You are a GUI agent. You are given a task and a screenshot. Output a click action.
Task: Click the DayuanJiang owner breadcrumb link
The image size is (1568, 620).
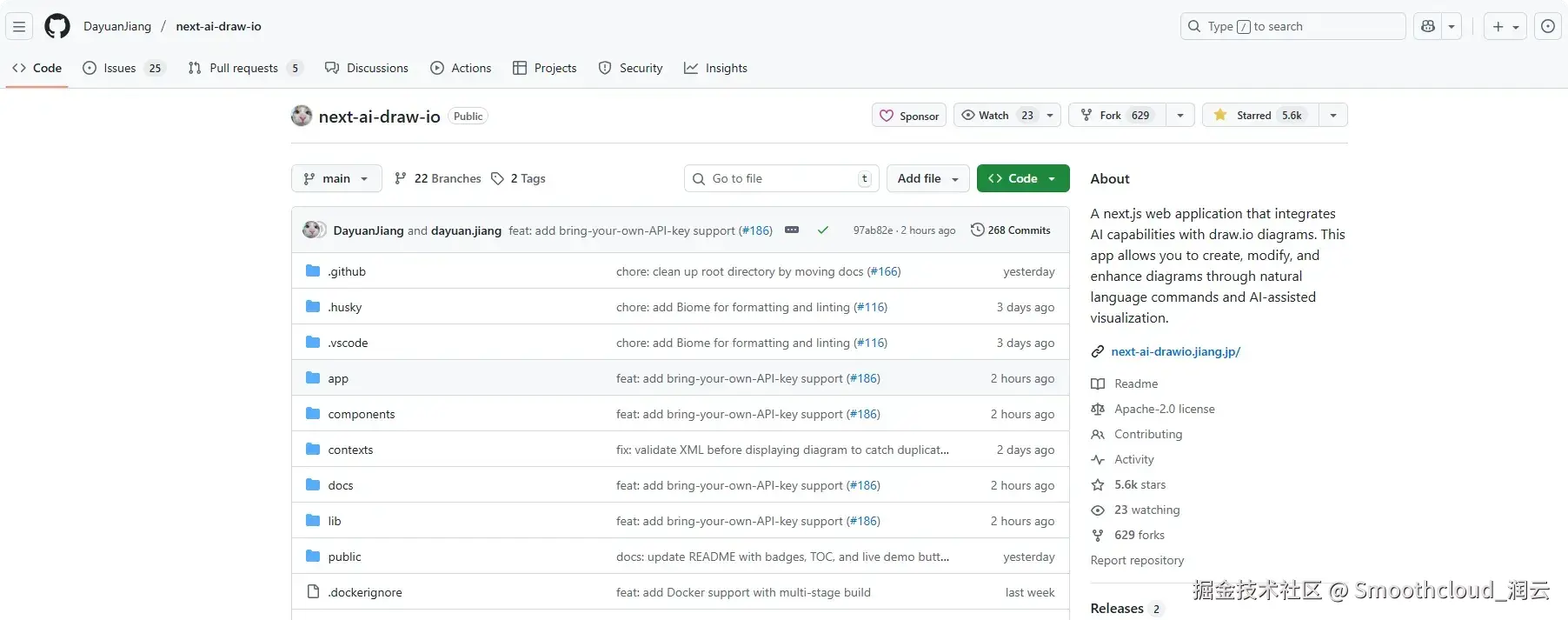click(x=117, y=26)
